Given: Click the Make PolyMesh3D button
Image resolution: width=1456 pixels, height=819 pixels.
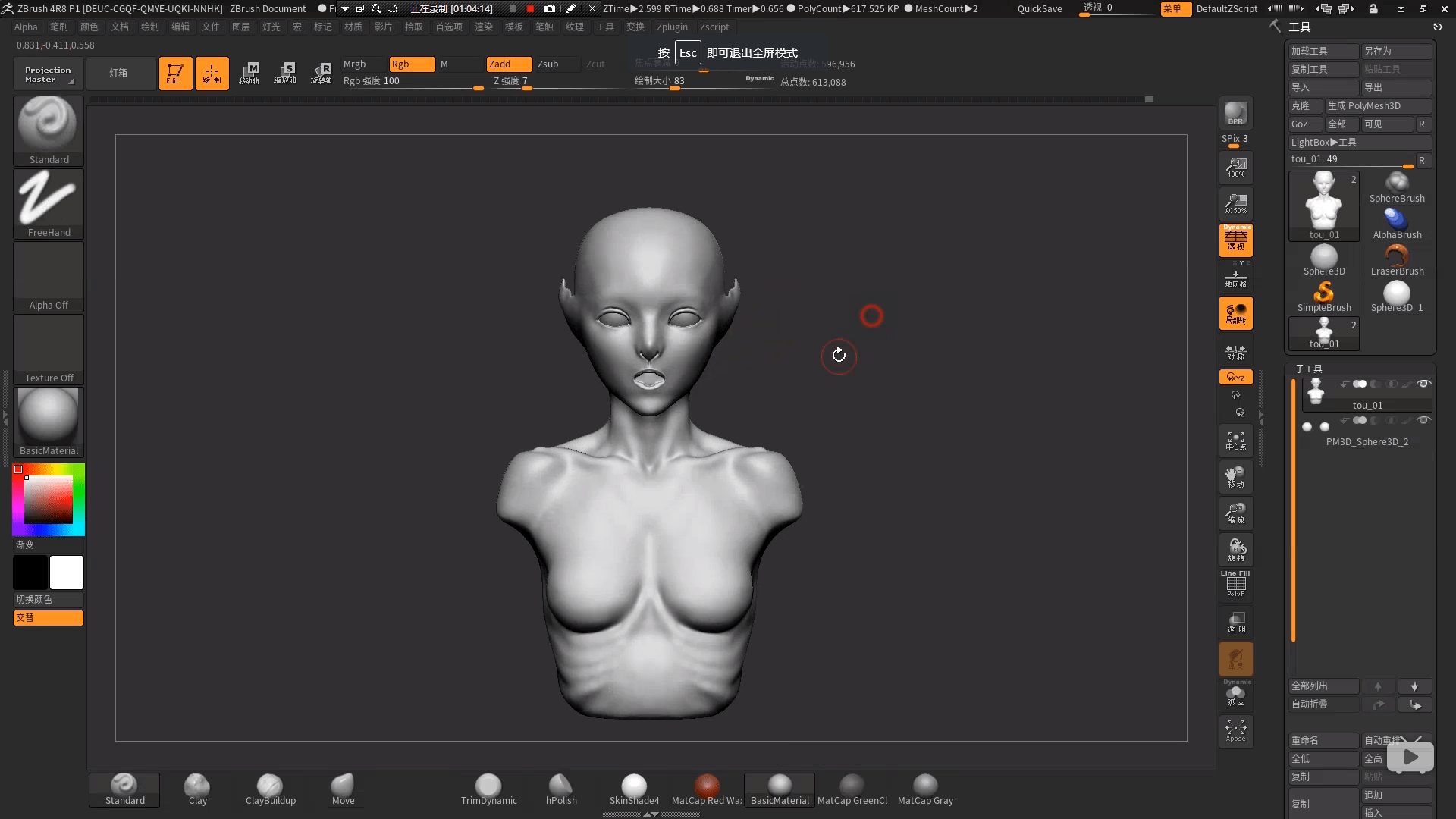Looking at the screenshot, I should pyautogui.click(x=1378, y=105).
